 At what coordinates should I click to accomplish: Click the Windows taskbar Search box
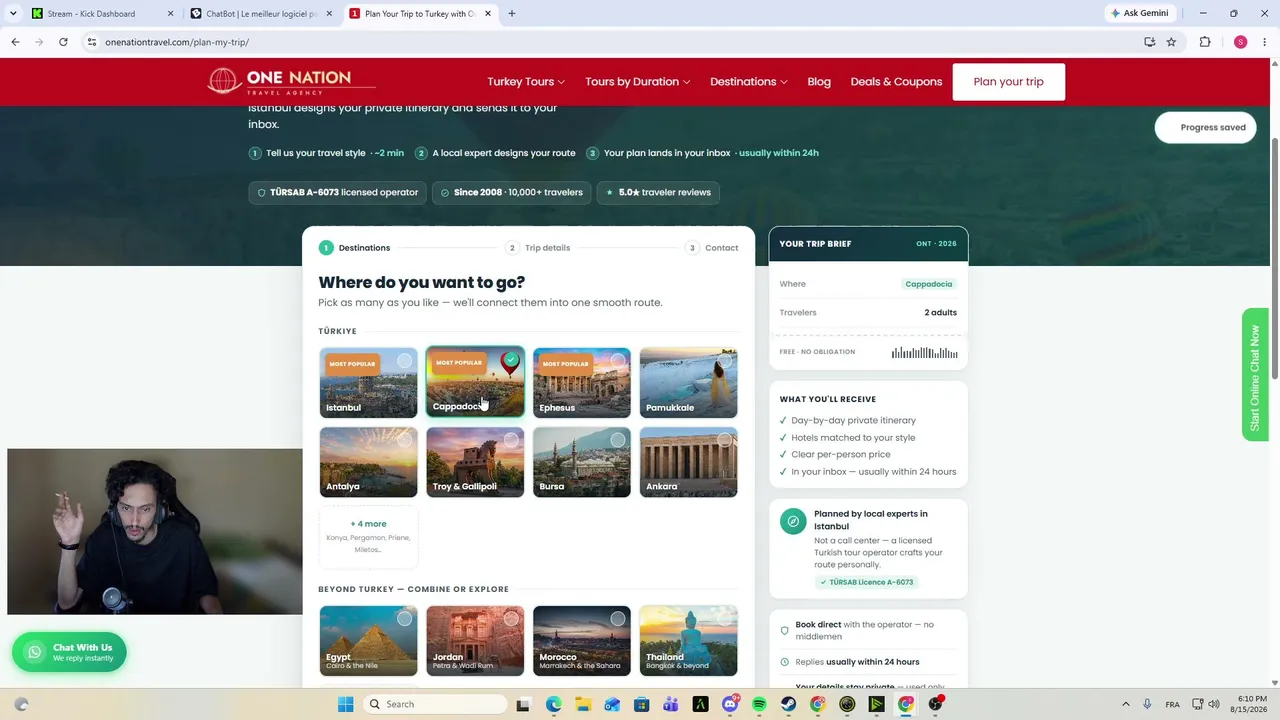tap(433, 704)
